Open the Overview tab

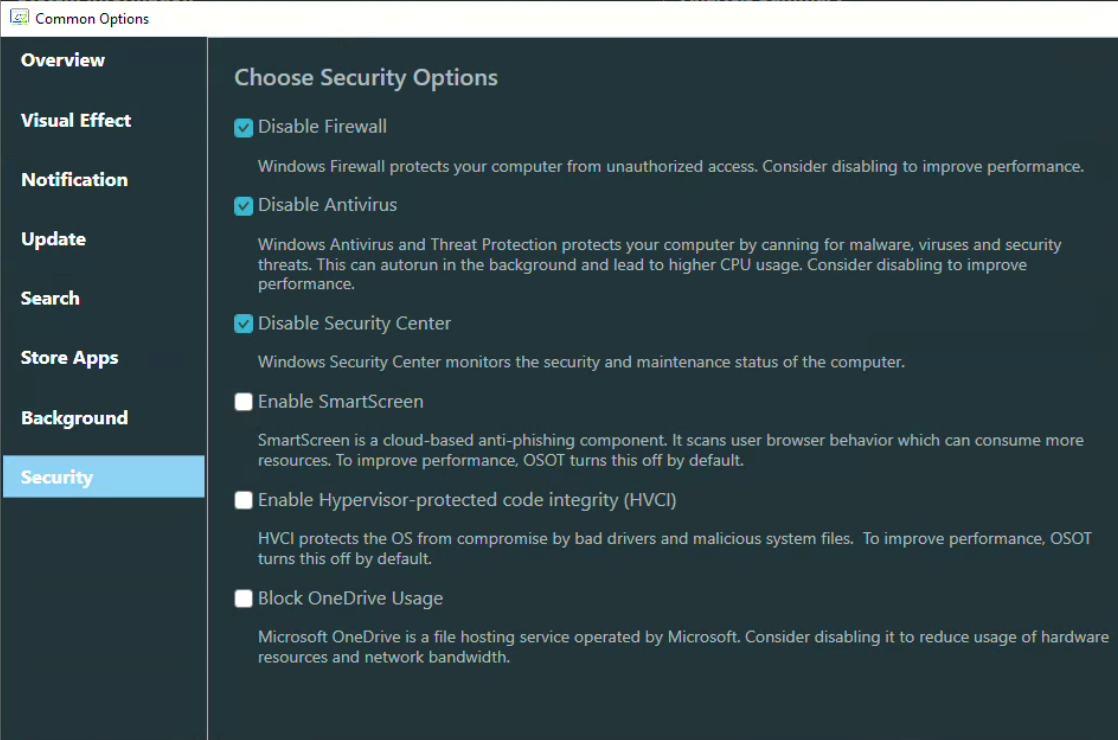63,60
